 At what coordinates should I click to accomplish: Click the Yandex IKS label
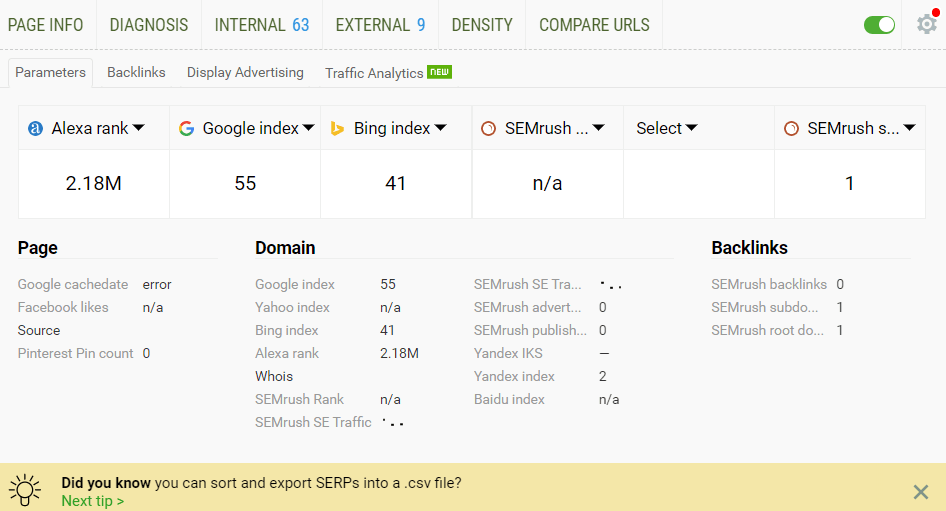click(x=508, y=353)
